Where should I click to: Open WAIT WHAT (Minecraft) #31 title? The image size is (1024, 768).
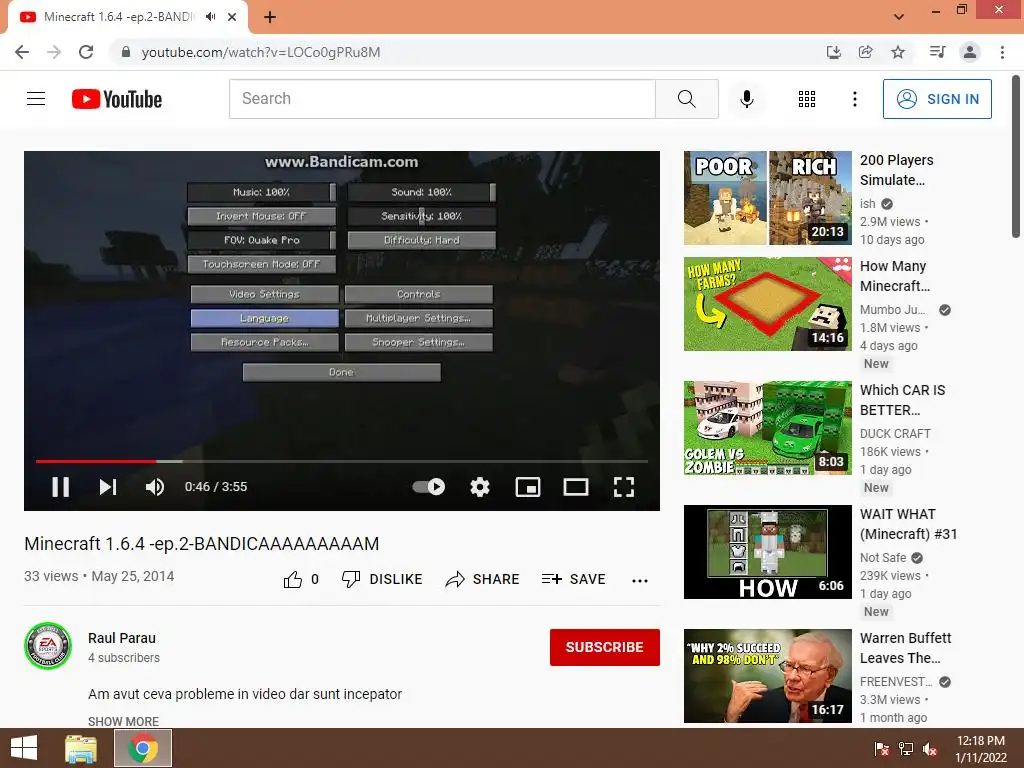(x=908, y=524)
